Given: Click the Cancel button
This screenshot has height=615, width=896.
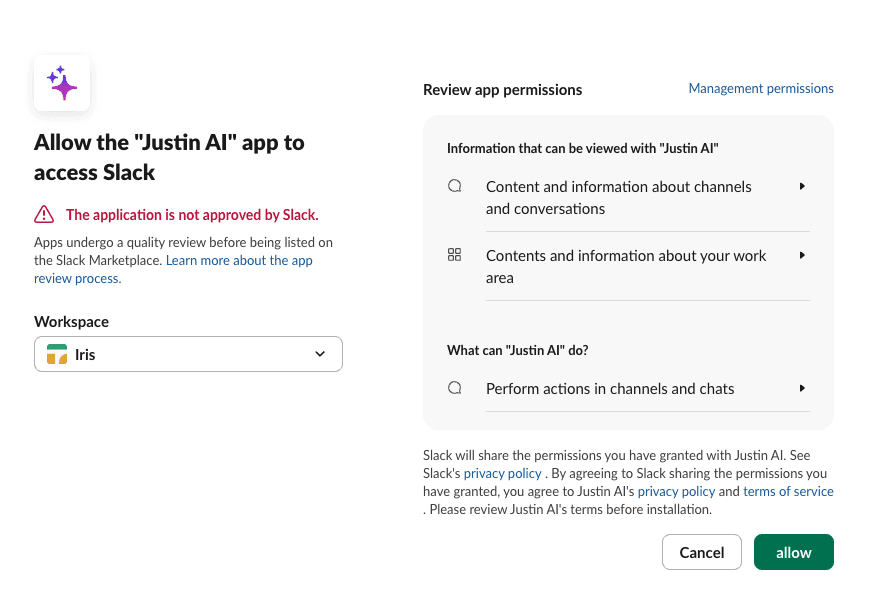Looking at the screenshot, I should point(702,552).
